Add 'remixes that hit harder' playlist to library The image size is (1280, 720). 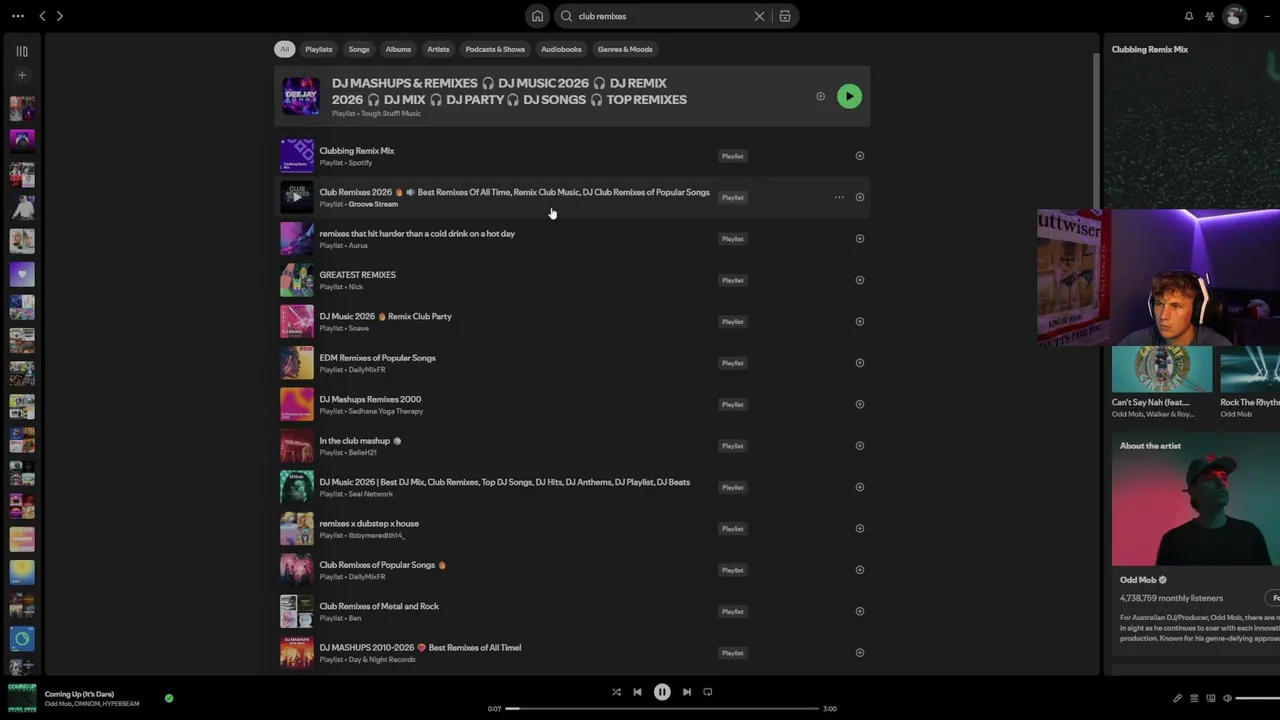coord(860,239)
